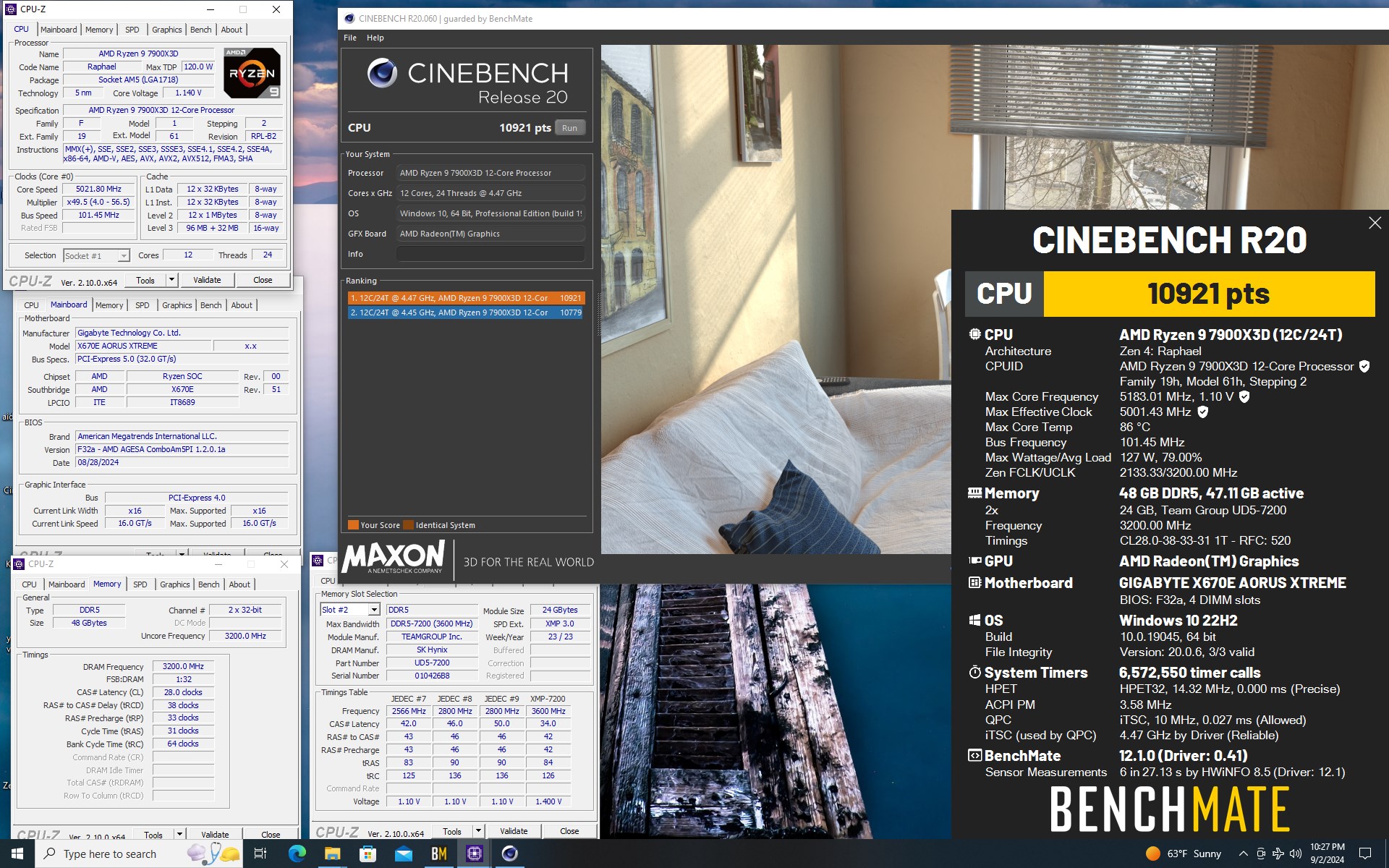Launch Microsoft Edge from taskbar
Screen dimensions: 1389x868
coord(297,854)
